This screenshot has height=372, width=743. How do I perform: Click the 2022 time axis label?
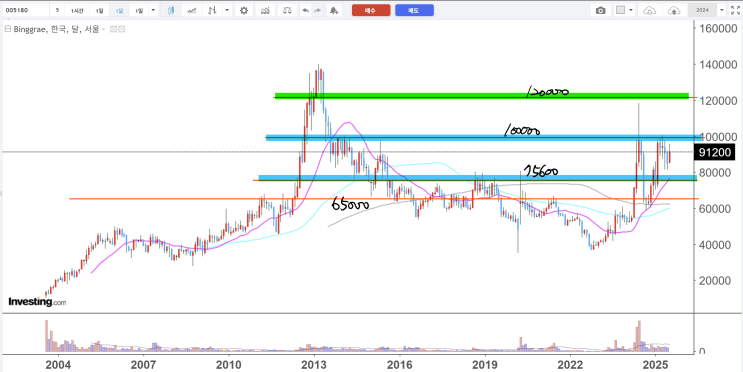(570, 365)
